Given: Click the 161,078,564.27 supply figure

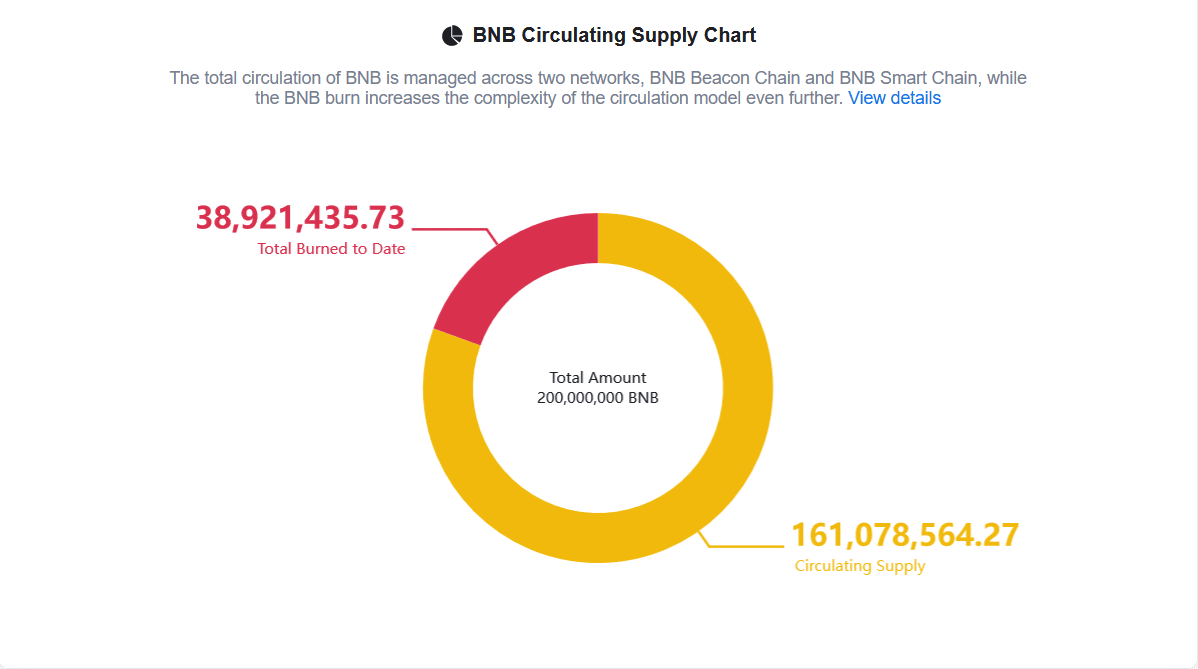Looking at the screenshot, I should coord(905,535).
